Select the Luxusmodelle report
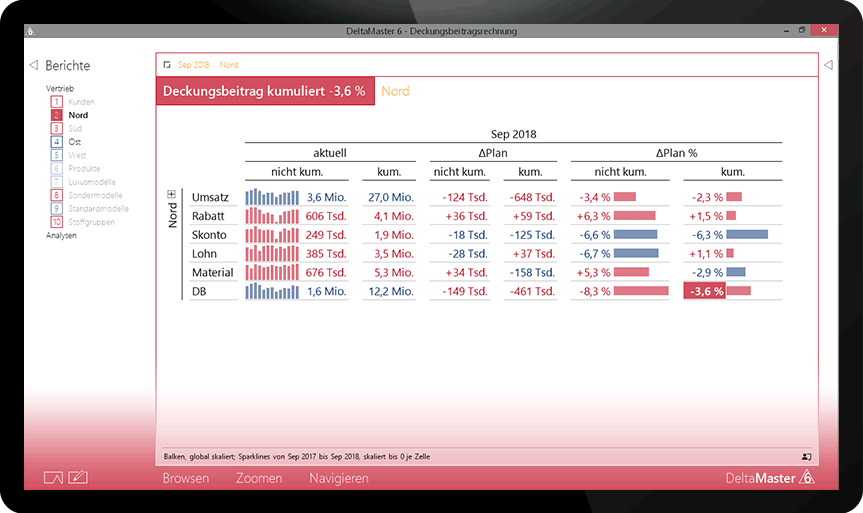Image resolution: width=863 pixels, height=513 pixels. (92, 182)
